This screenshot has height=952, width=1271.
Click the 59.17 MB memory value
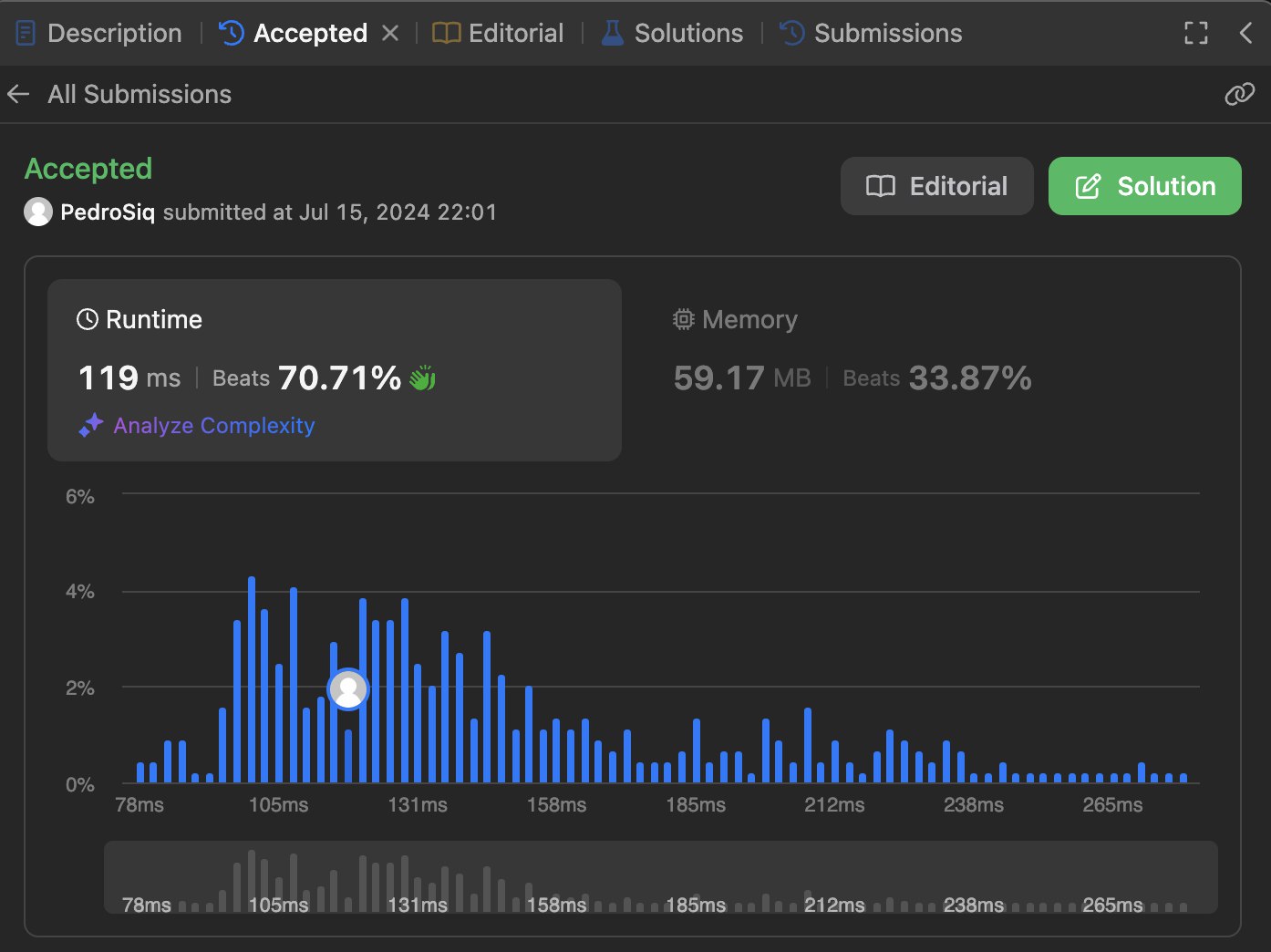pos(742,378)
